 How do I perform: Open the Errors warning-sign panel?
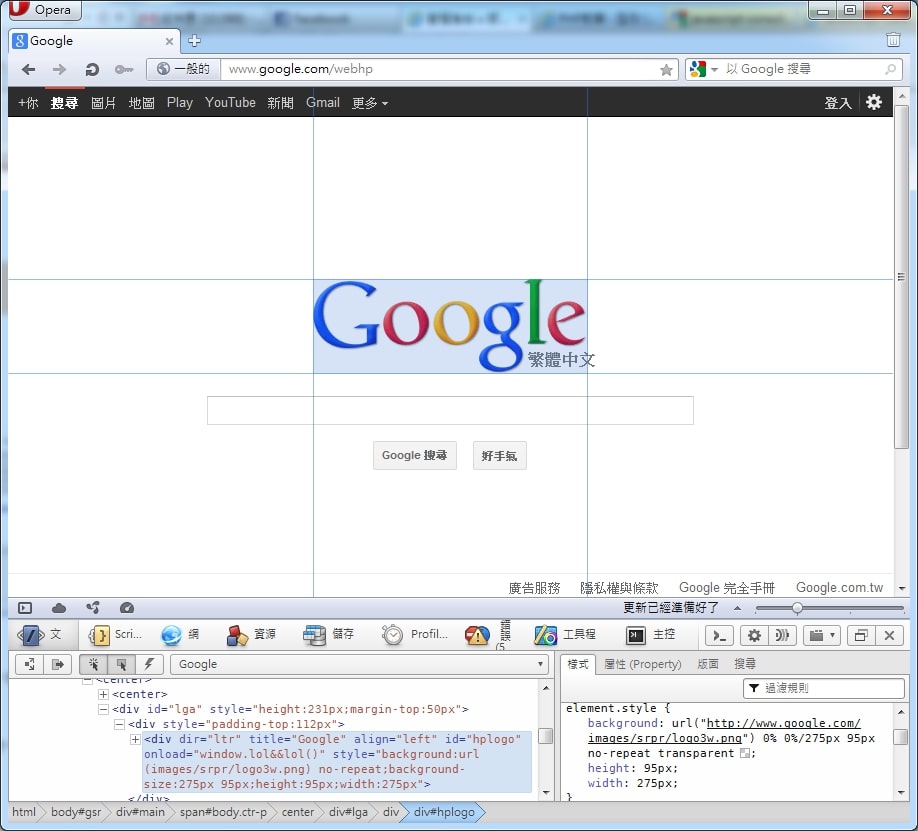(x=486, y=635)
